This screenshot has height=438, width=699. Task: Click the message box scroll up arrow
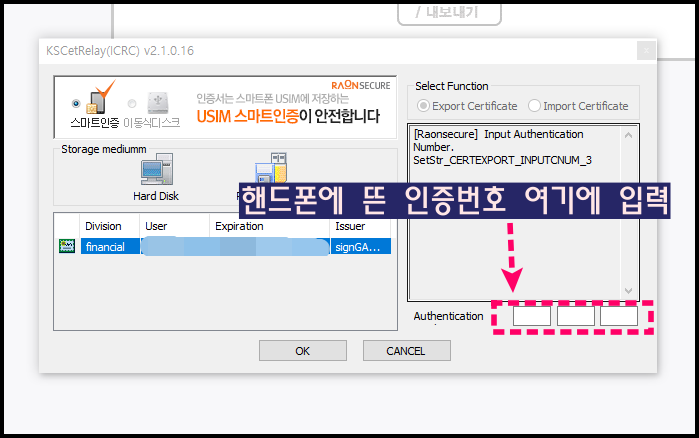point(629,135)
